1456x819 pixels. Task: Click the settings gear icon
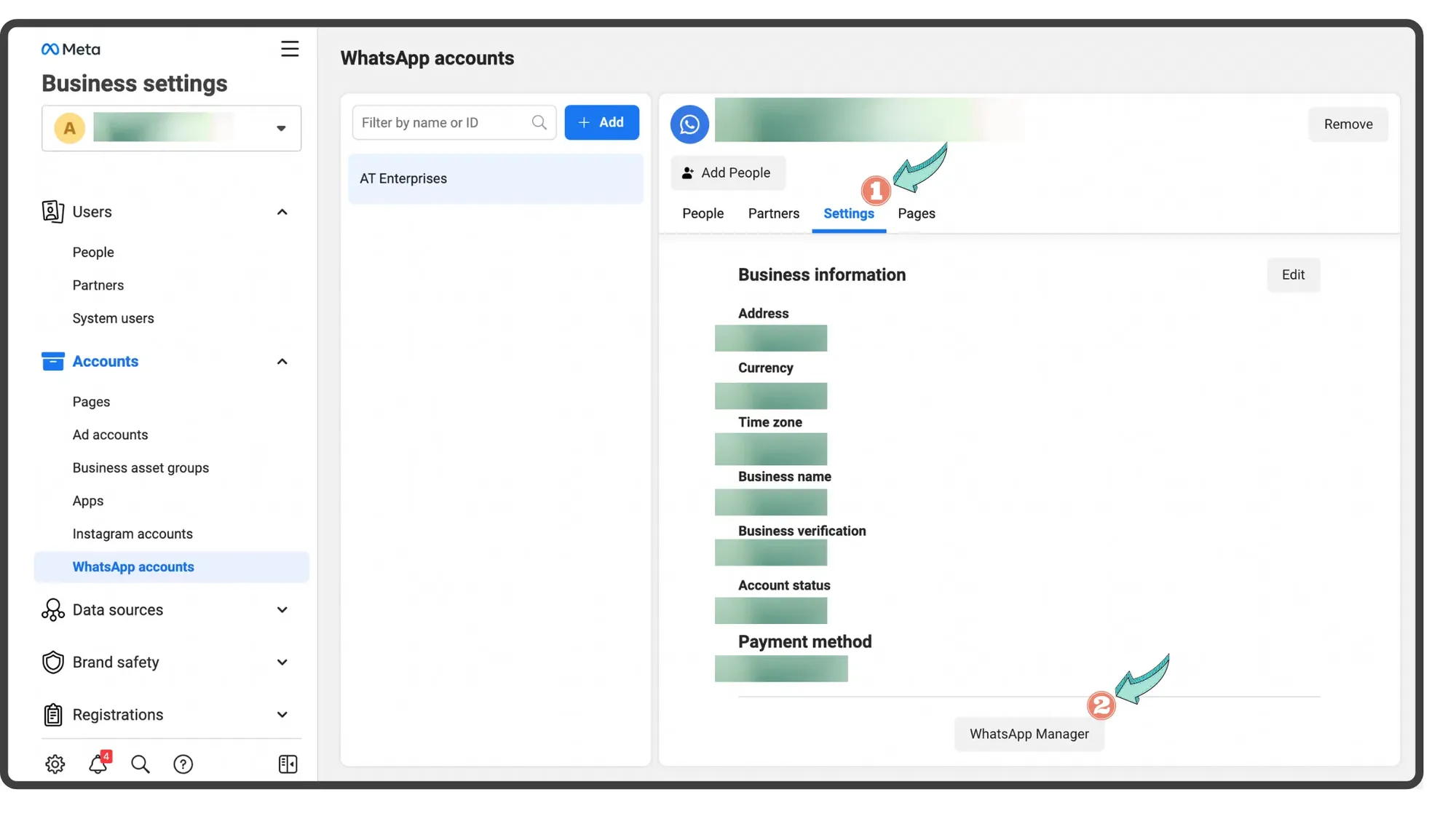click(55, 764)
